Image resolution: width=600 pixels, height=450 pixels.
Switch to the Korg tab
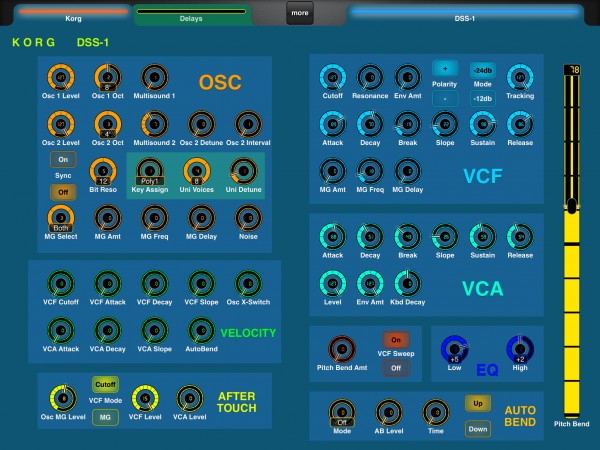click(73, 15)
